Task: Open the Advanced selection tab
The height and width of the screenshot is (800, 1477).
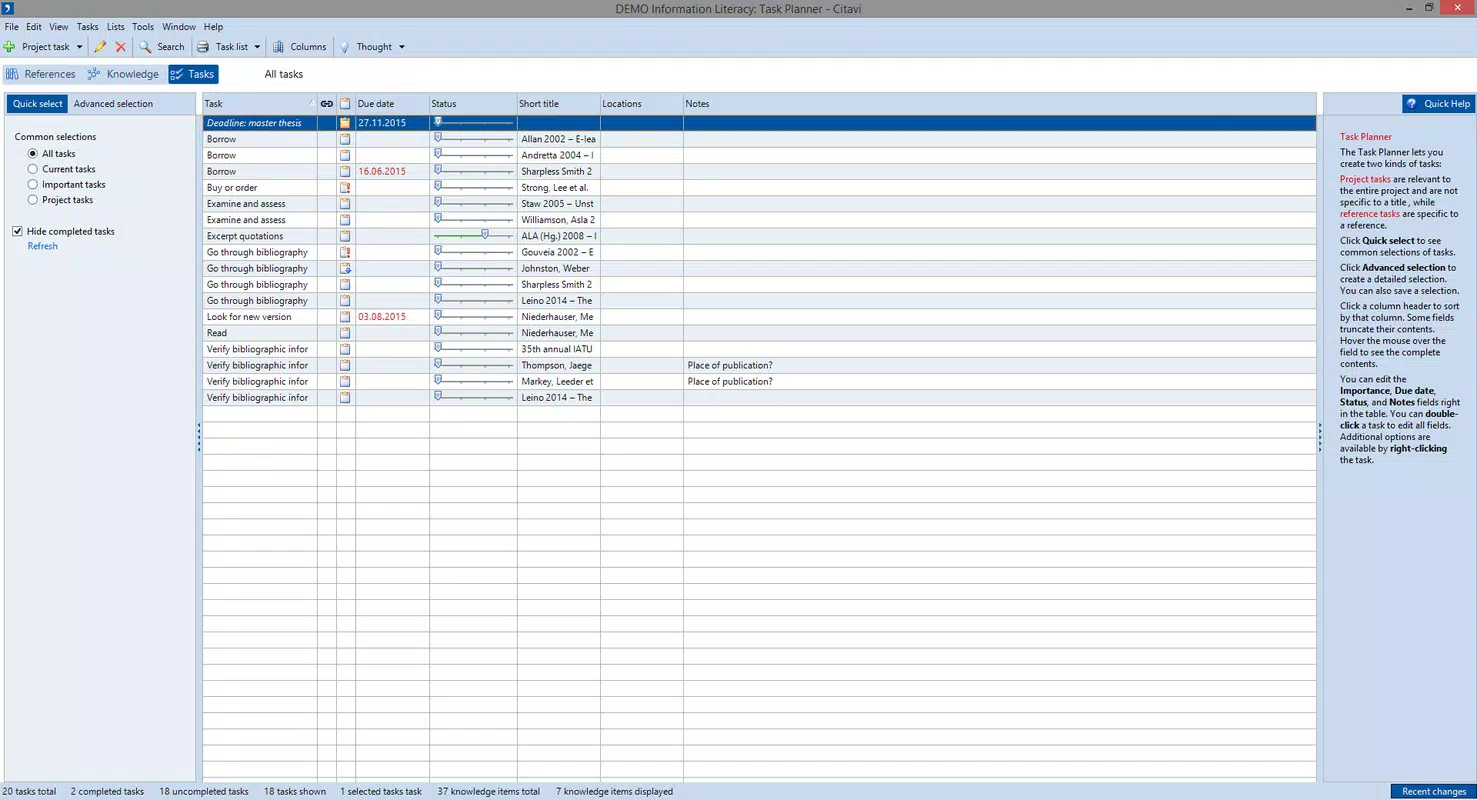Action: [113, 104]
